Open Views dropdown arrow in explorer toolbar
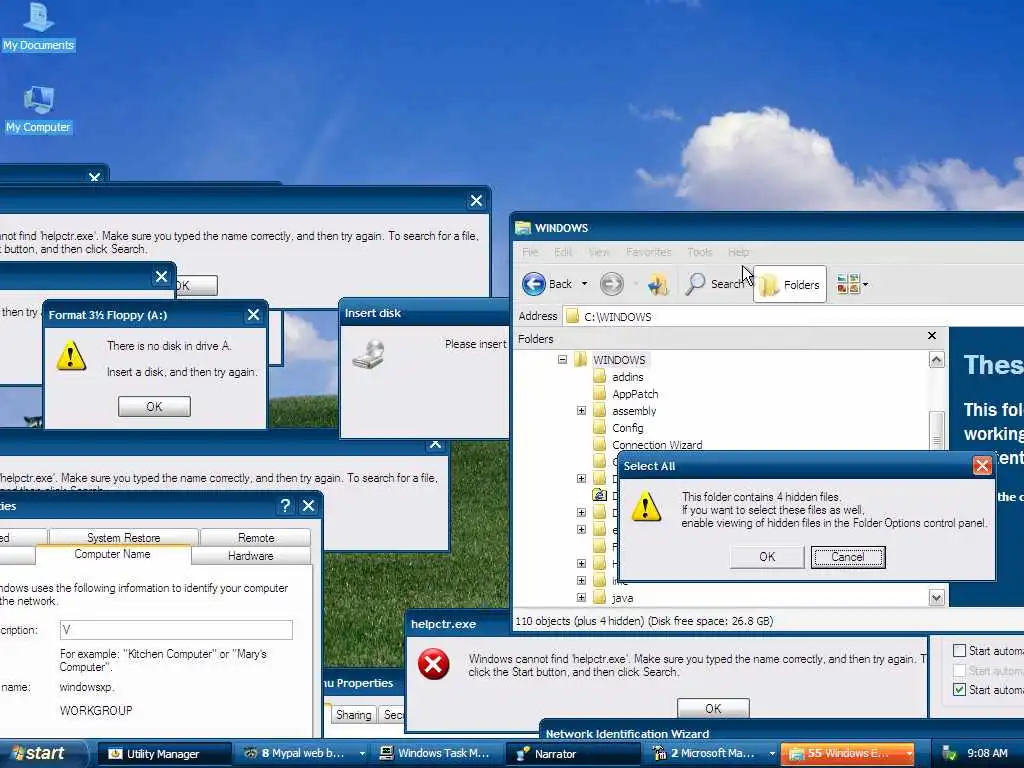Screen dimensions: 1024x768 click(x=865, y=285)
